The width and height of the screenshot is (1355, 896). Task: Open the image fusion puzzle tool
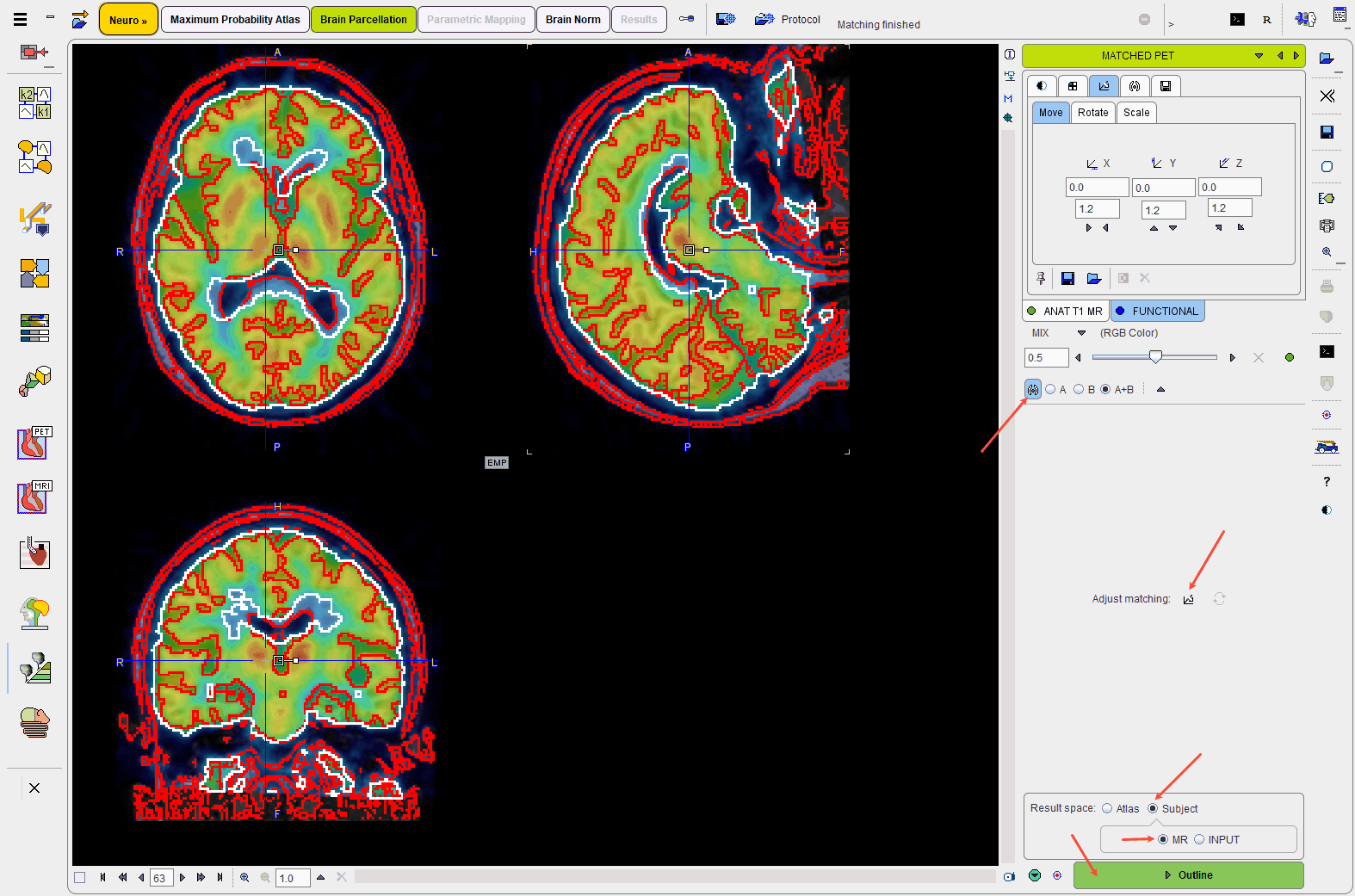pyautogui.click(x=34, y=273)
